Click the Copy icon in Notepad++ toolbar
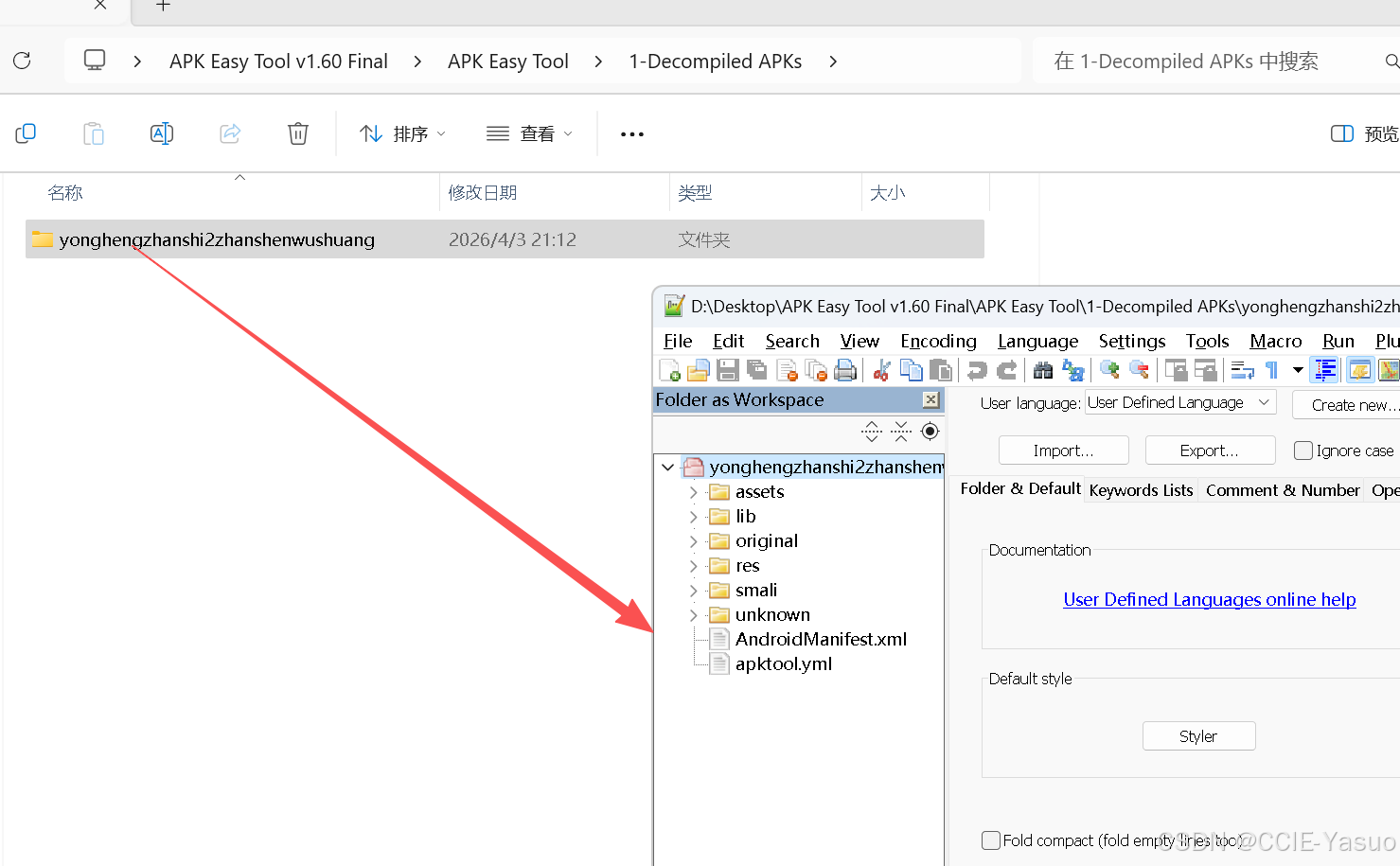The width and height of the screenshot is (1400, 866). (911, 370)
